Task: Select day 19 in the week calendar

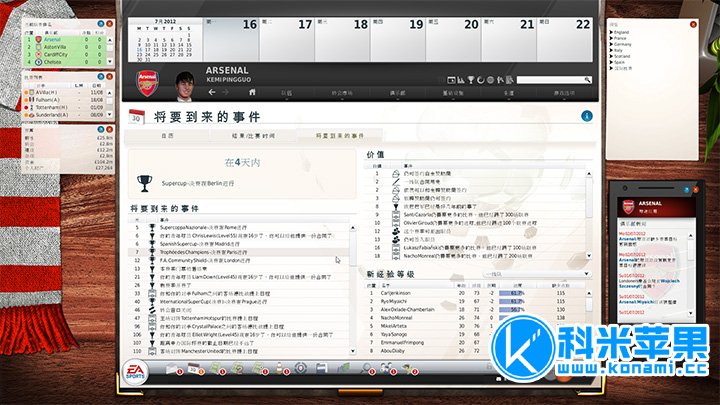Action: click(398, 39)
